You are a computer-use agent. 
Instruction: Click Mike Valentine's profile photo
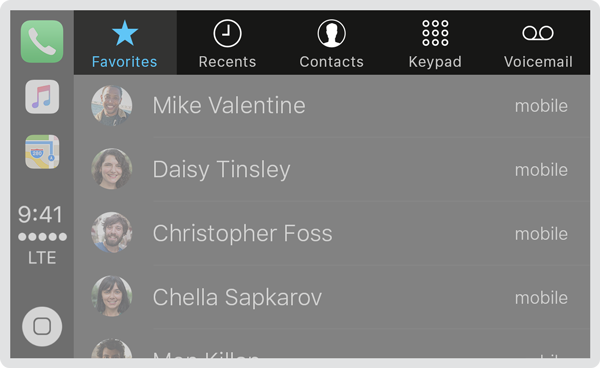tap(112, 106)
